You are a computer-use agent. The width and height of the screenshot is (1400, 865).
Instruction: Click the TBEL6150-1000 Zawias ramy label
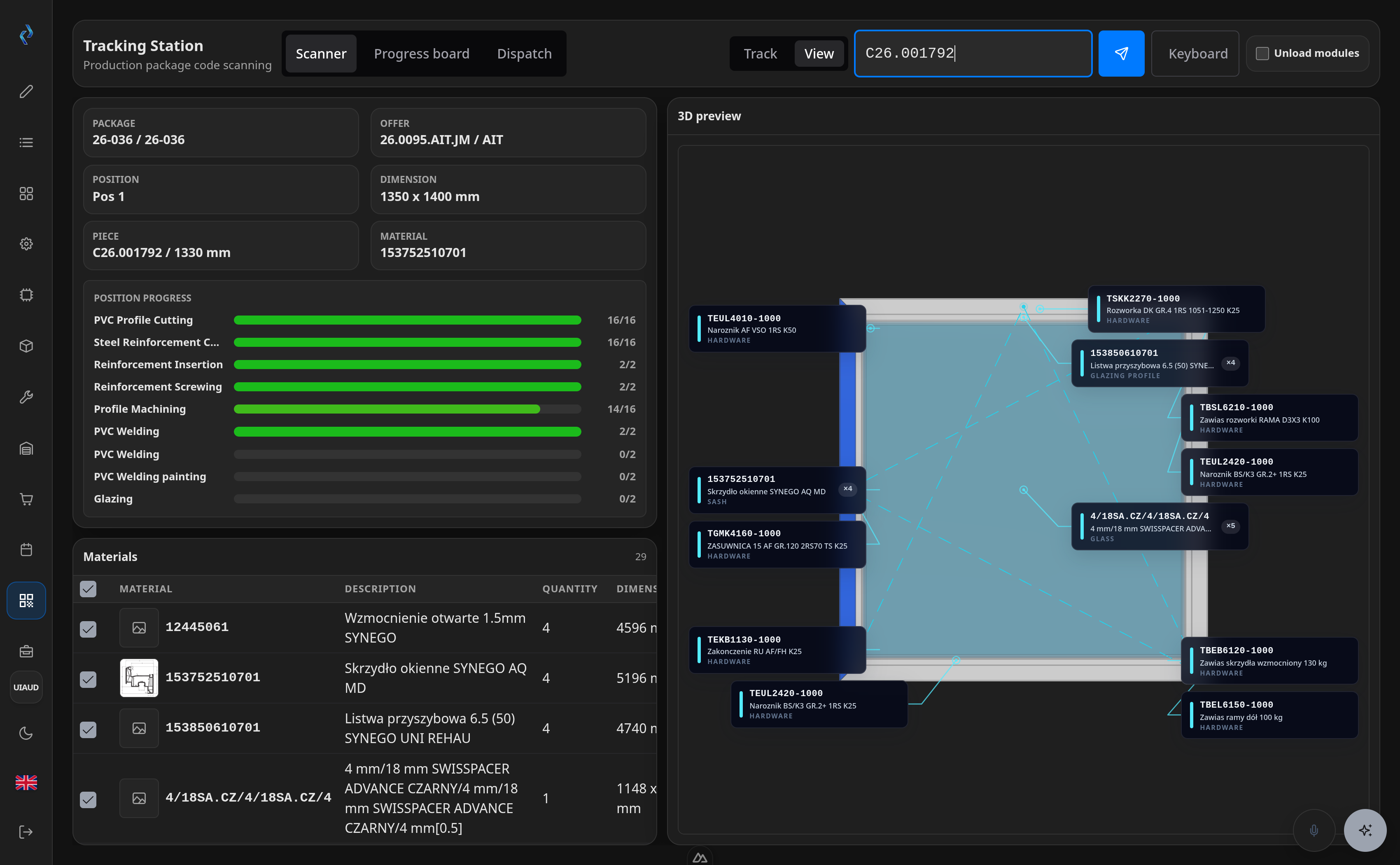1269,715
